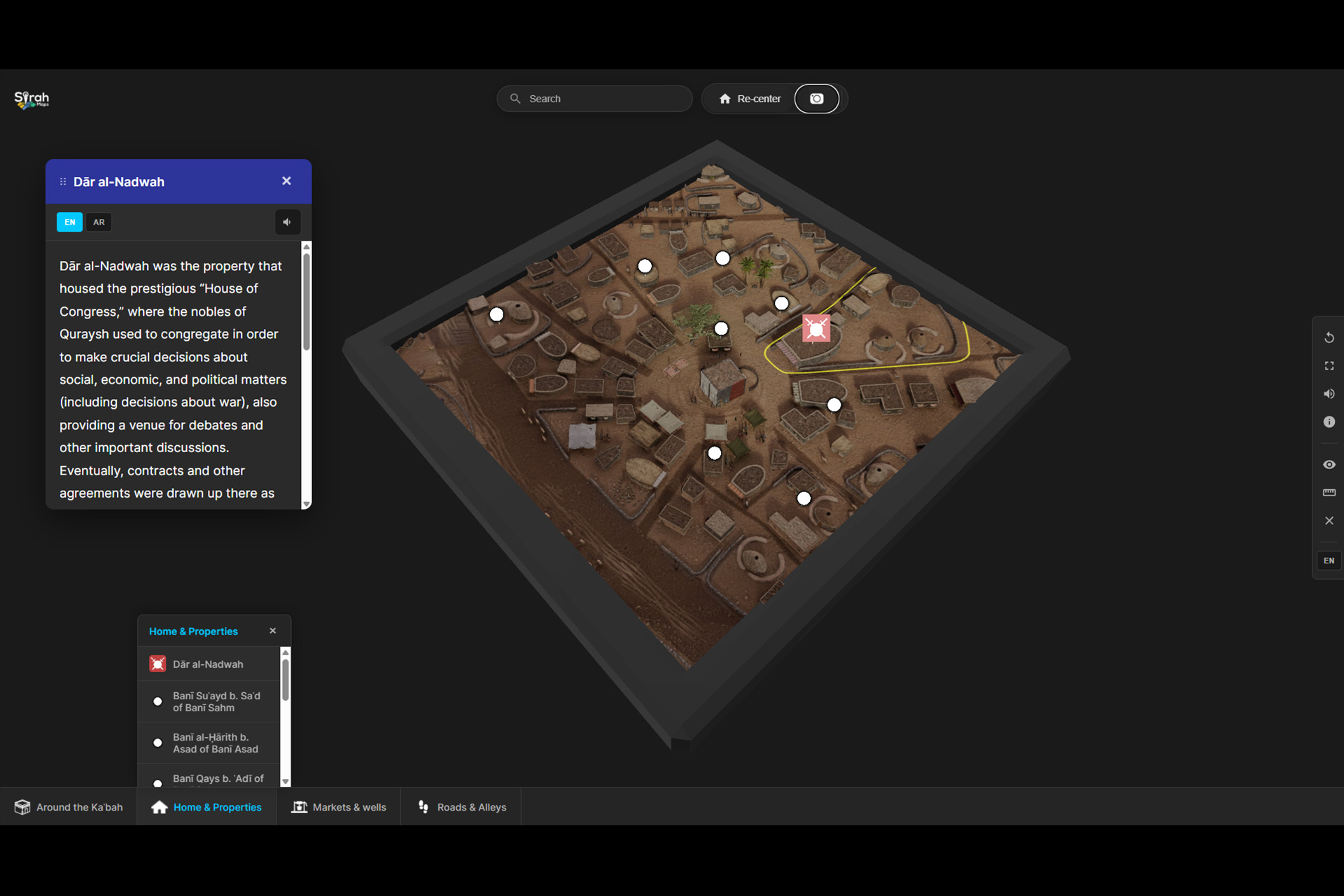Click the Sirah Maps logo
The image size is (1344, 896).
(31, 99)
